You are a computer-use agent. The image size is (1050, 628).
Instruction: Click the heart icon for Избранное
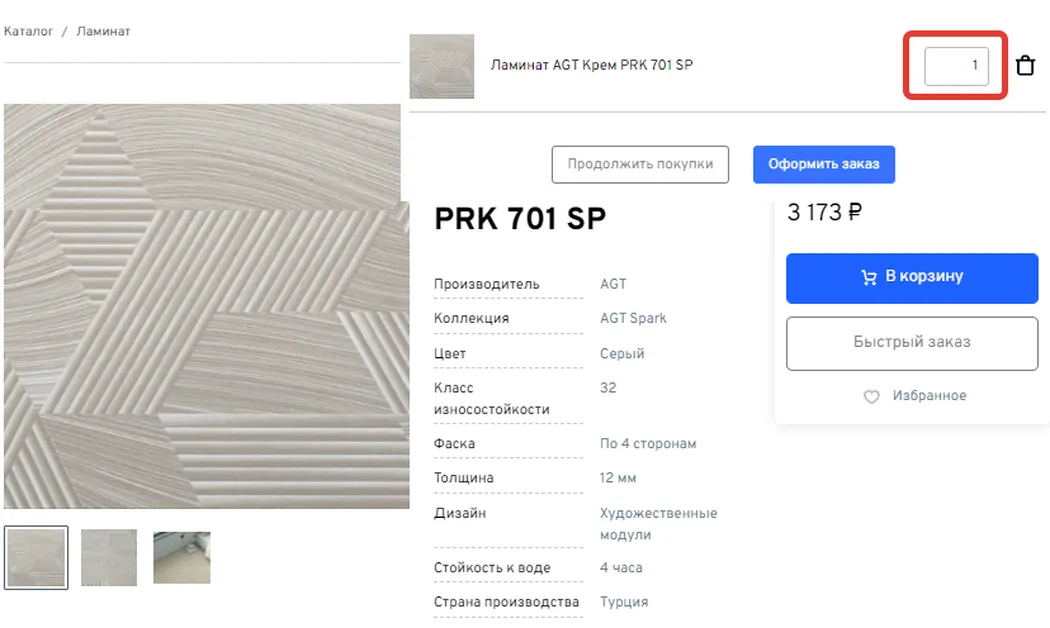pos(871,396)
